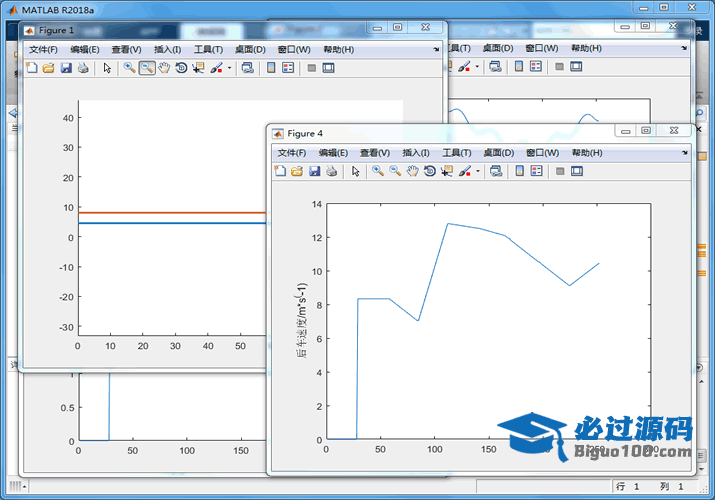Toggle Rotate 3D tool in Figure 4 toolbar

pos(430,171)
